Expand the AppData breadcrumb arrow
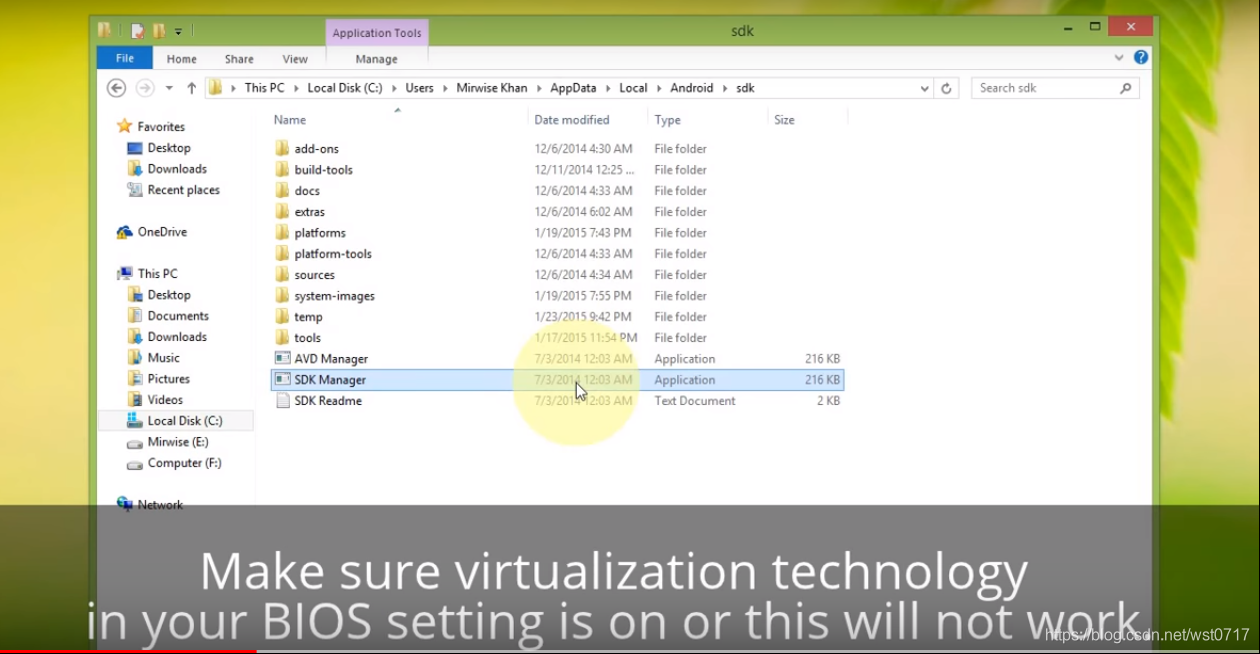1260x654 pixels. (x=607, y=88)
